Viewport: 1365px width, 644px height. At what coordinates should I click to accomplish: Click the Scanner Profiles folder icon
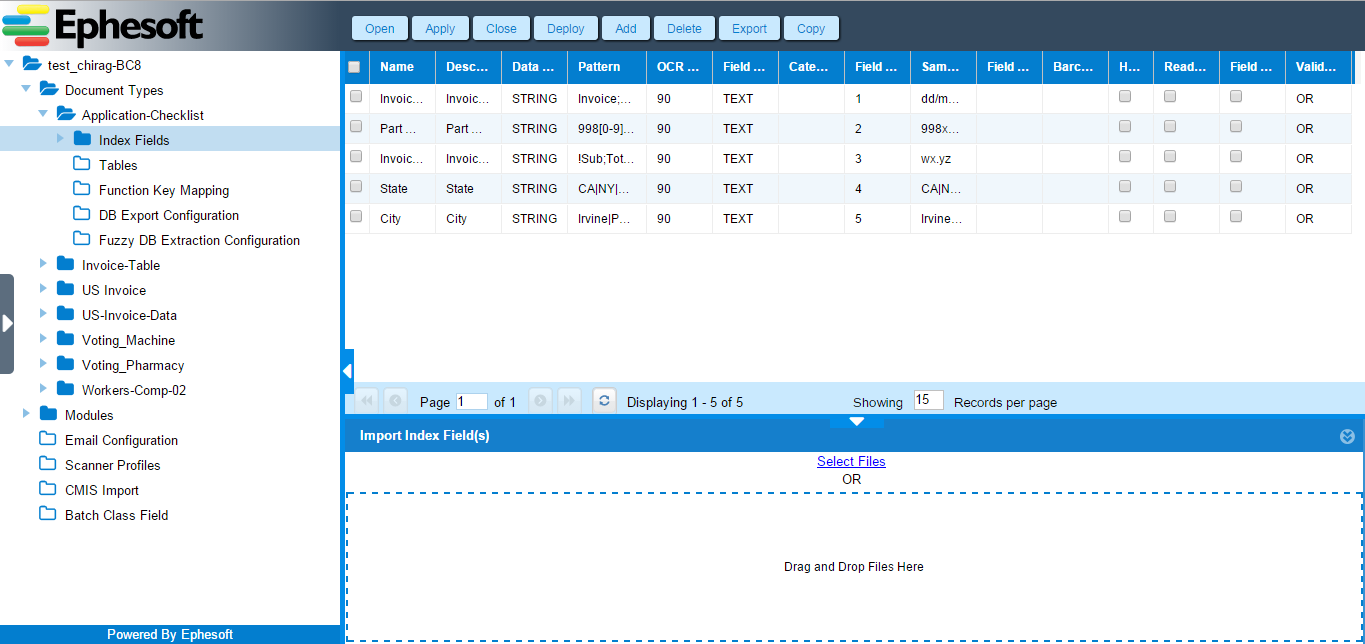48,464
